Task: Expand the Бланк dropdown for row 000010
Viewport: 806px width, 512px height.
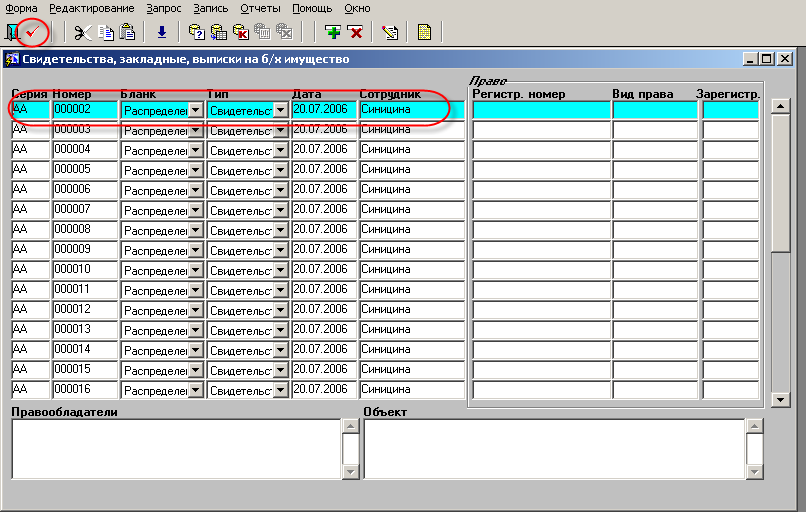Action: (195, 270)
